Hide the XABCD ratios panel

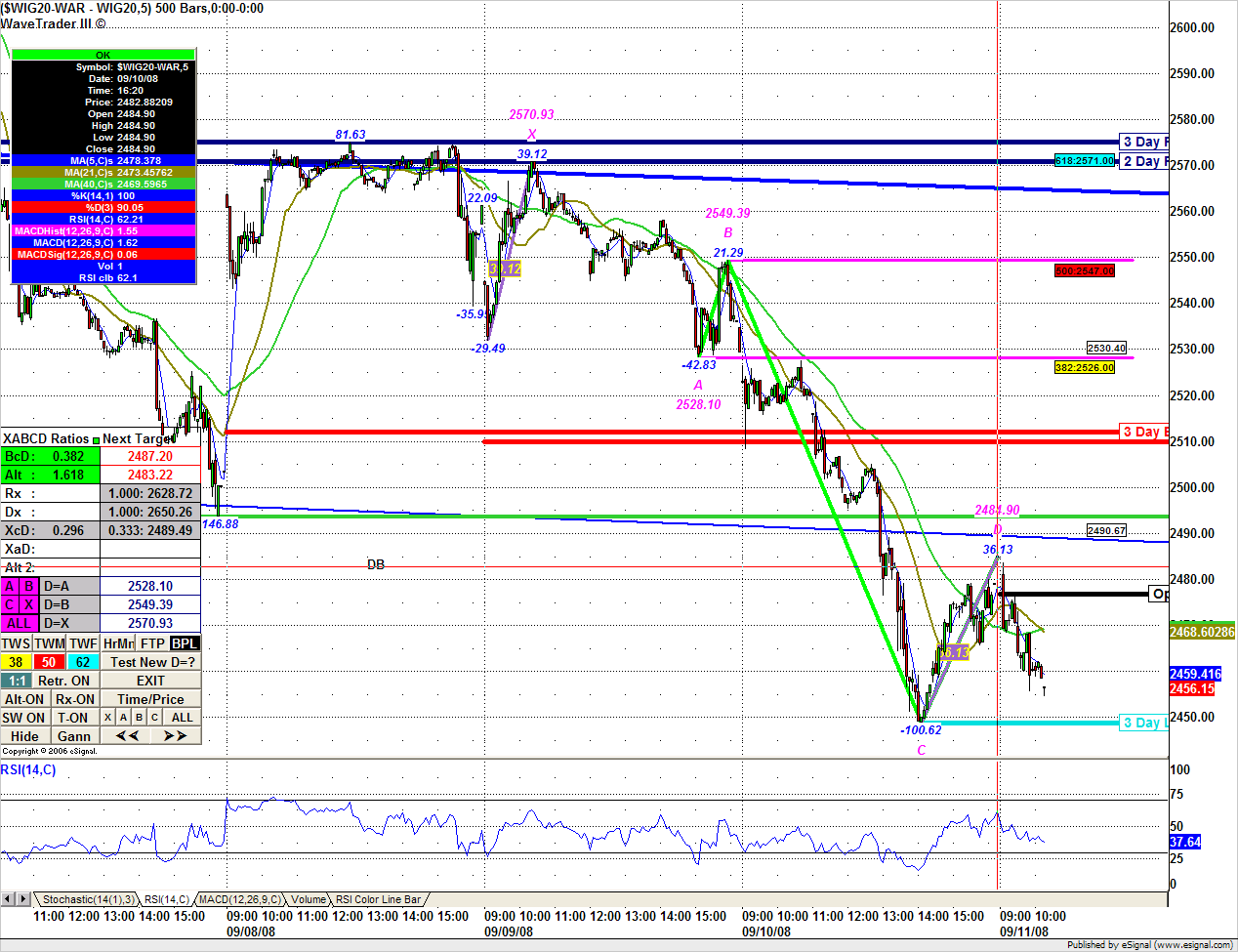pyautogui.click(x=25, y=736)
